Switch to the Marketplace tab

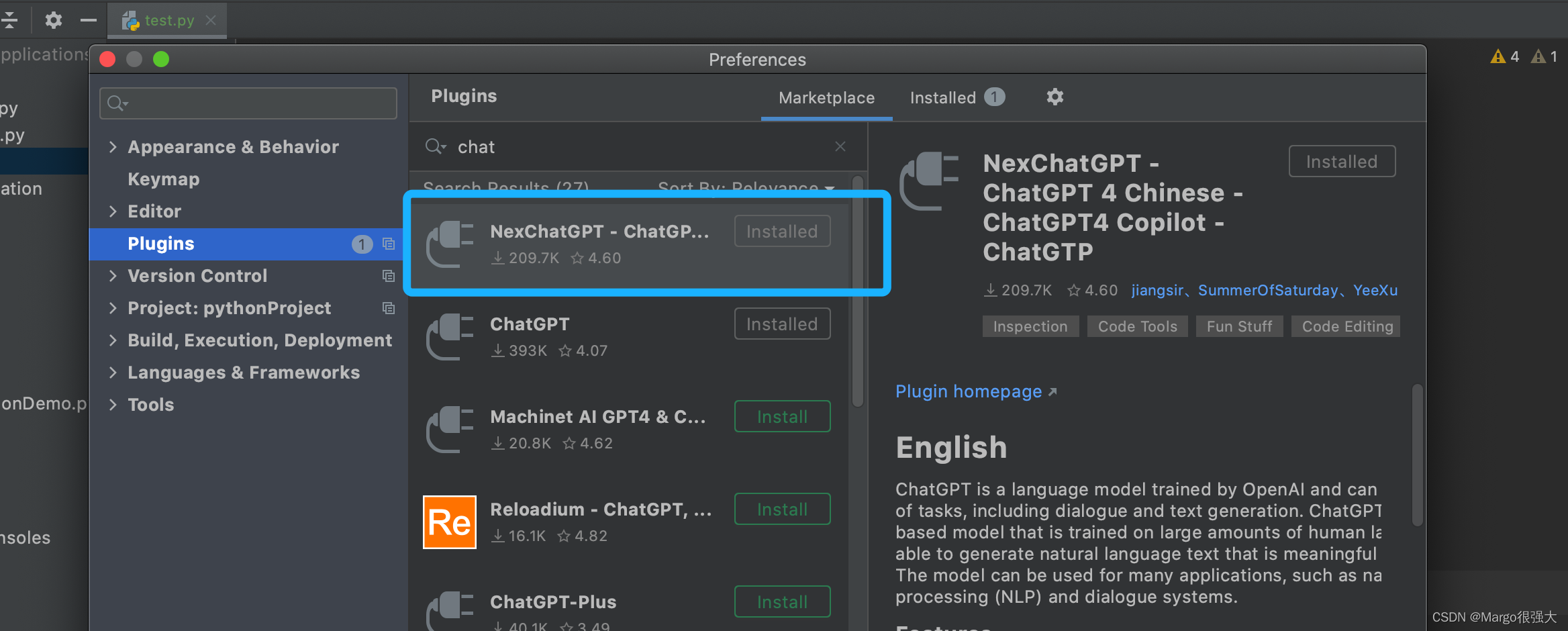(x=826, y=98)
